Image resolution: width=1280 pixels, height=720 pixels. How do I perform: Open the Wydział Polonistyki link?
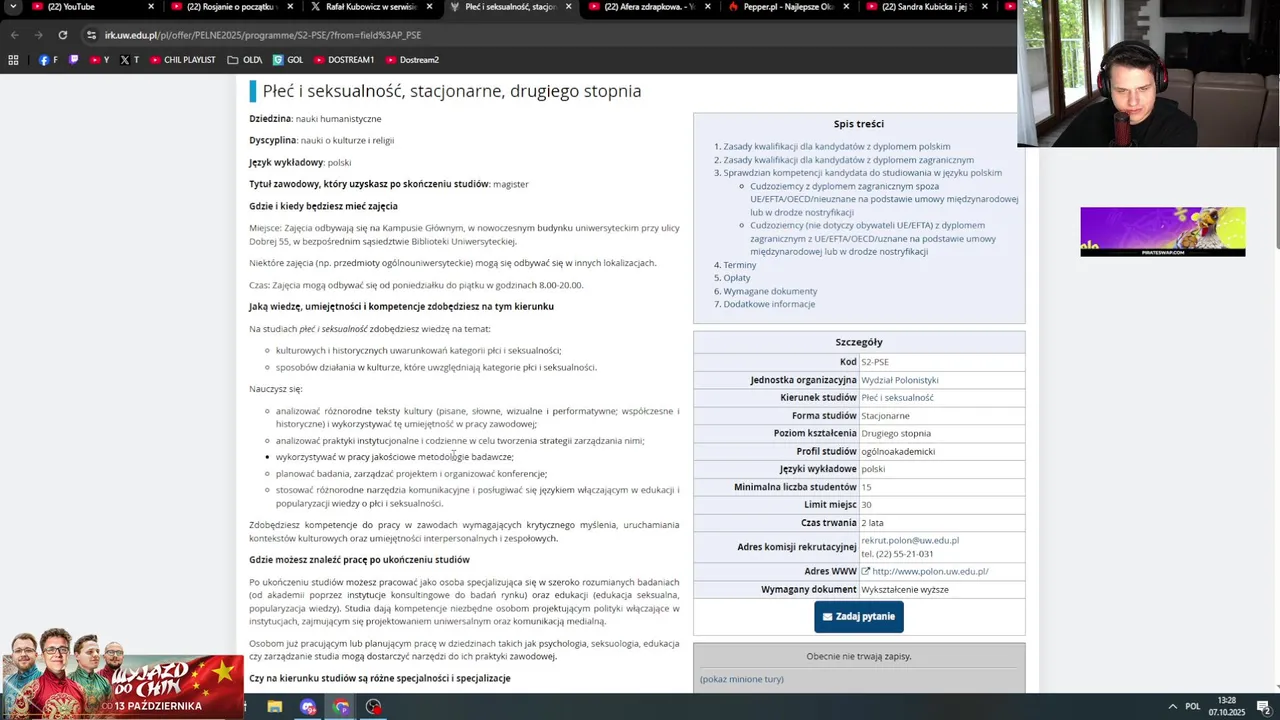900,380
